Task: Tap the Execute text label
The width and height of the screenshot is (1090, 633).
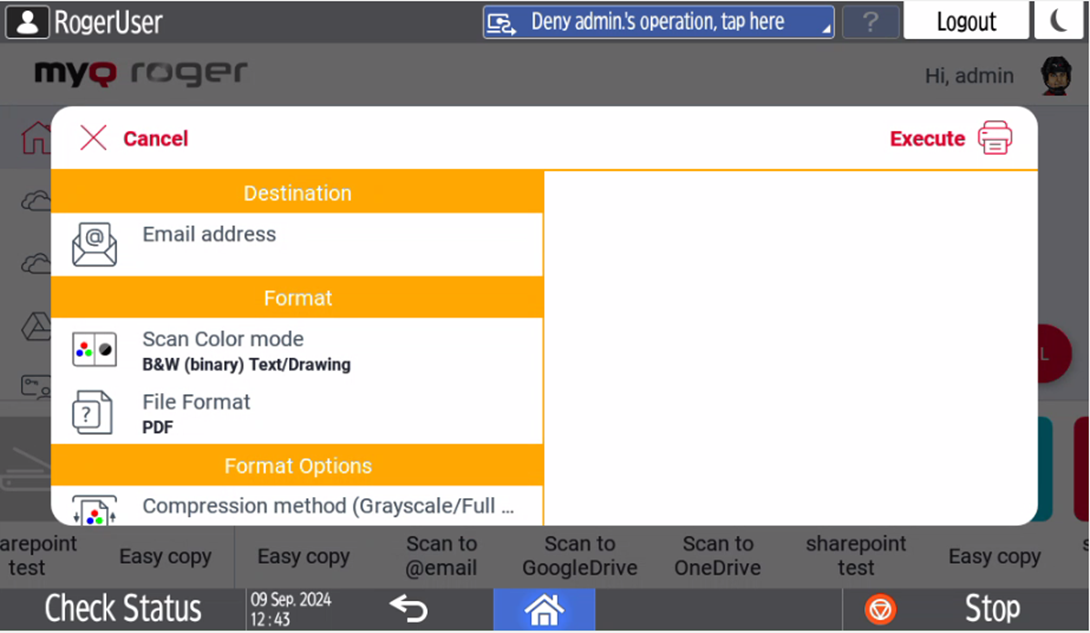Action: (x=927, y=139)
